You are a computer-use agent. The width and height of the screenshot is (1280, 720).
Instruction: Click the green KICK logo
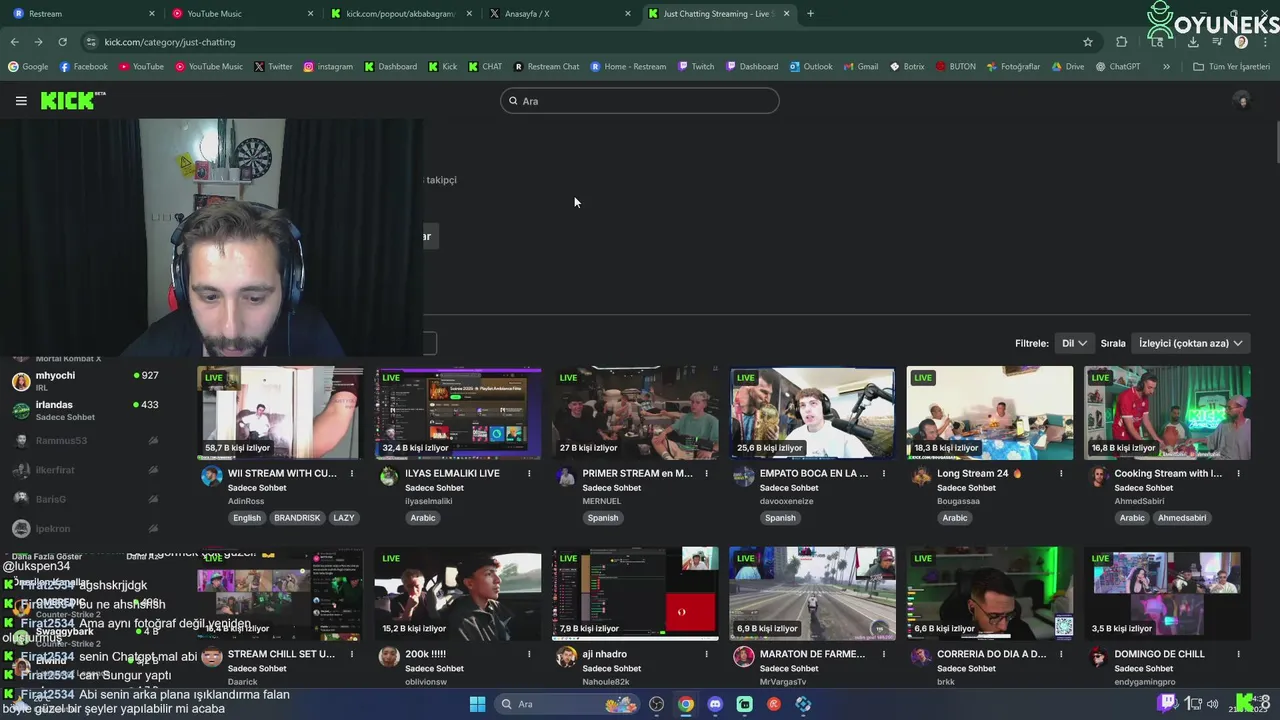[x=72, y=100]
